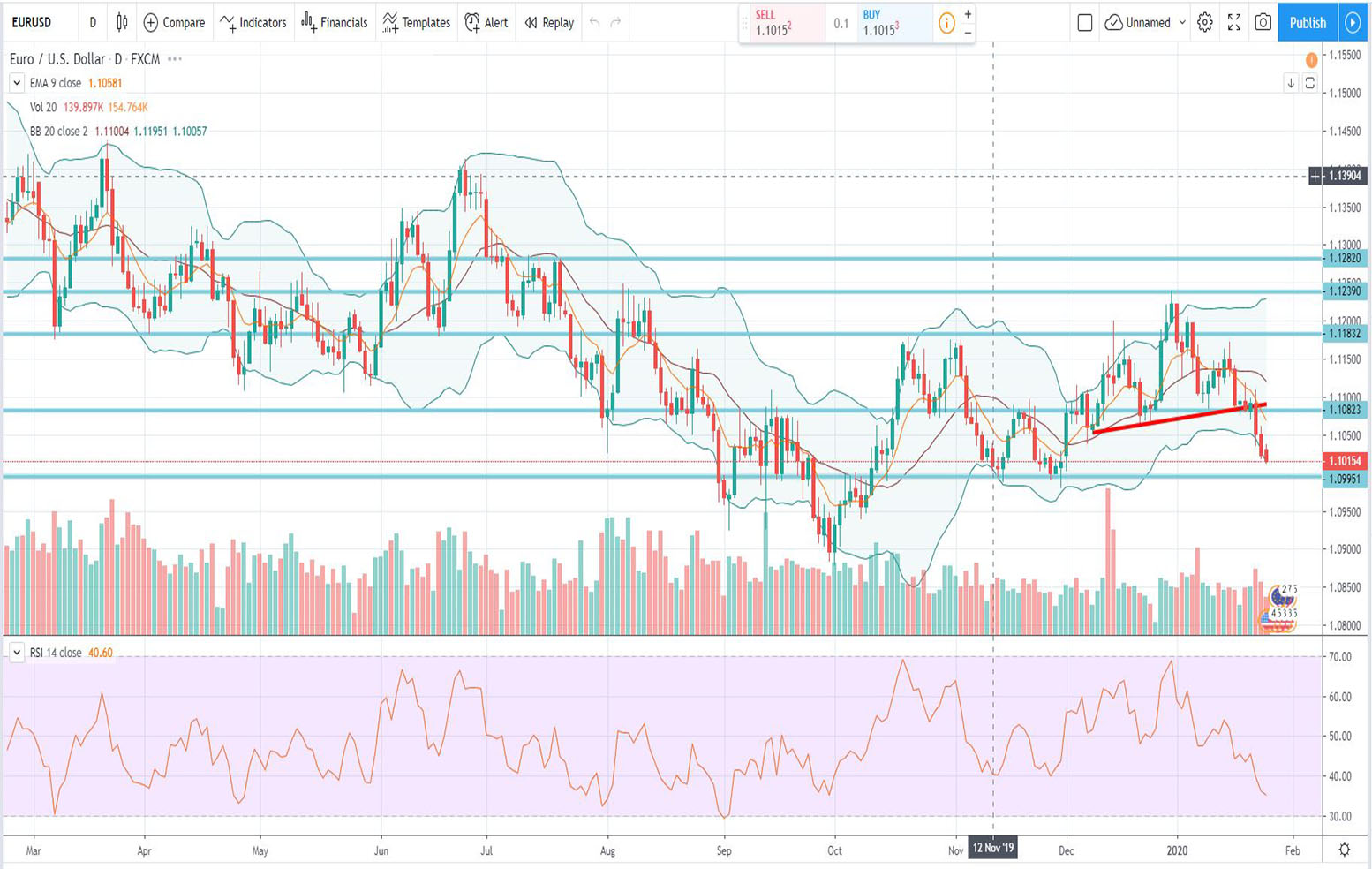
Task: Open the Publish options arrow
Action: pos(1353,23)
